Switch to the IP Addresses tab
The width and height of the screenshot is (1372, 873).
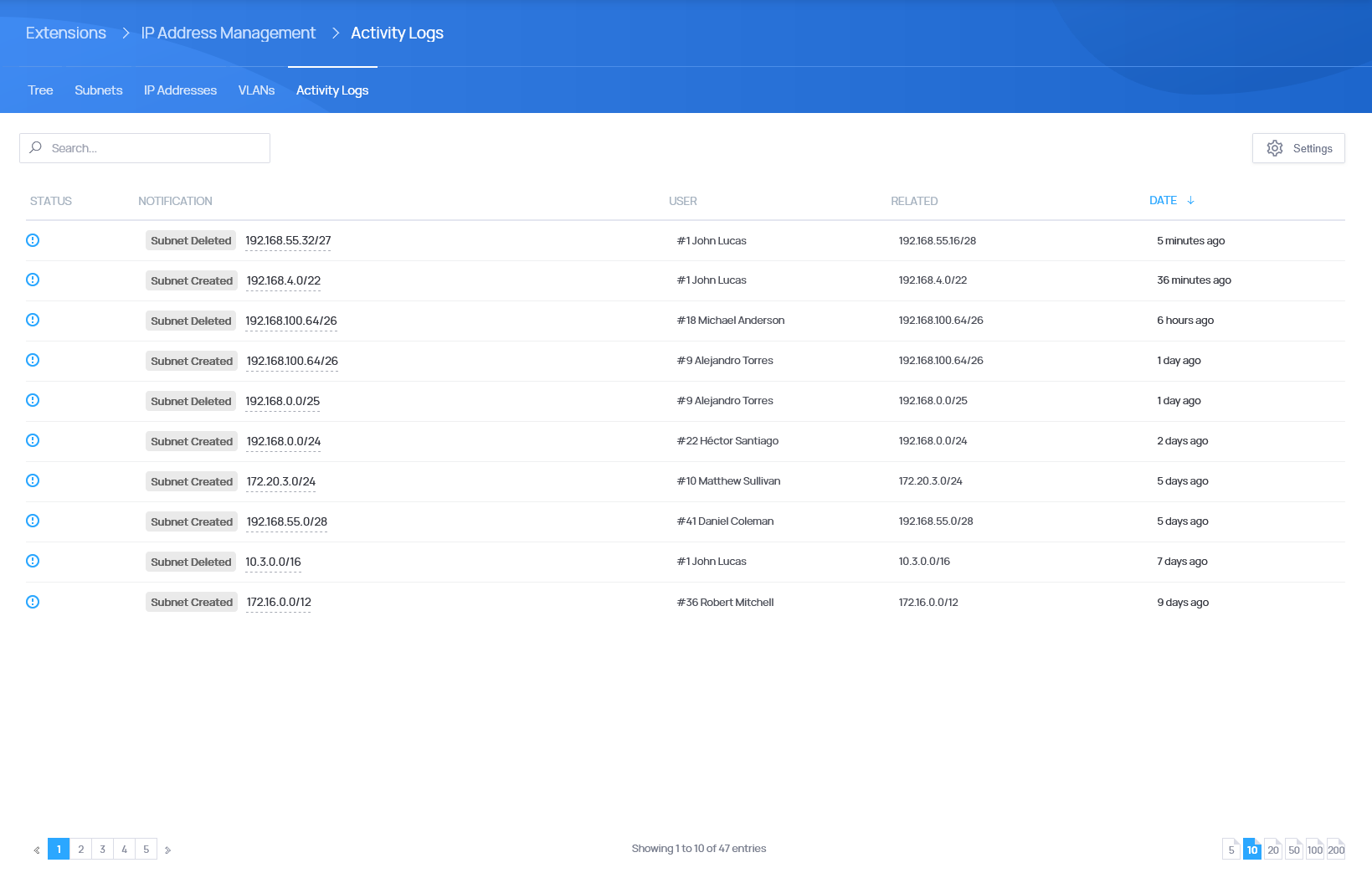pyautogui.click(x=180, y=90)
